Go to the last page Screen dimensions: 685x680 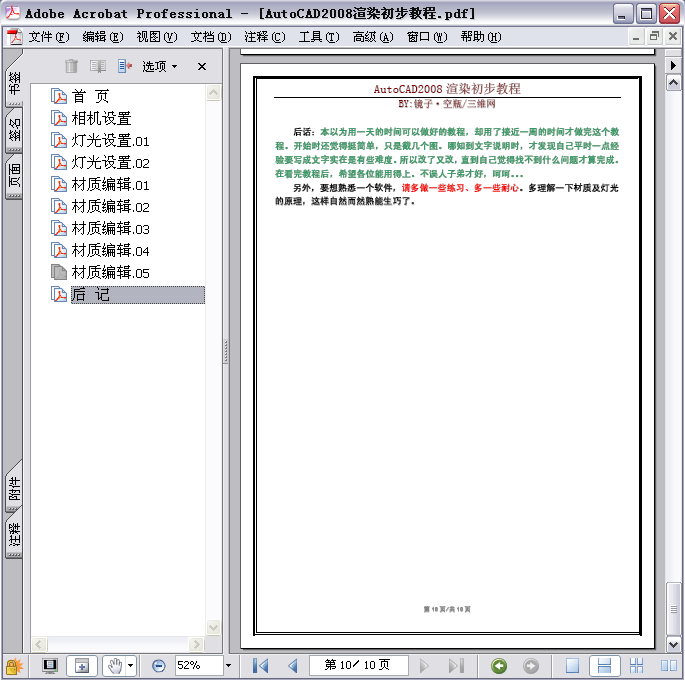pyautogui.click(x=456, y=666)
